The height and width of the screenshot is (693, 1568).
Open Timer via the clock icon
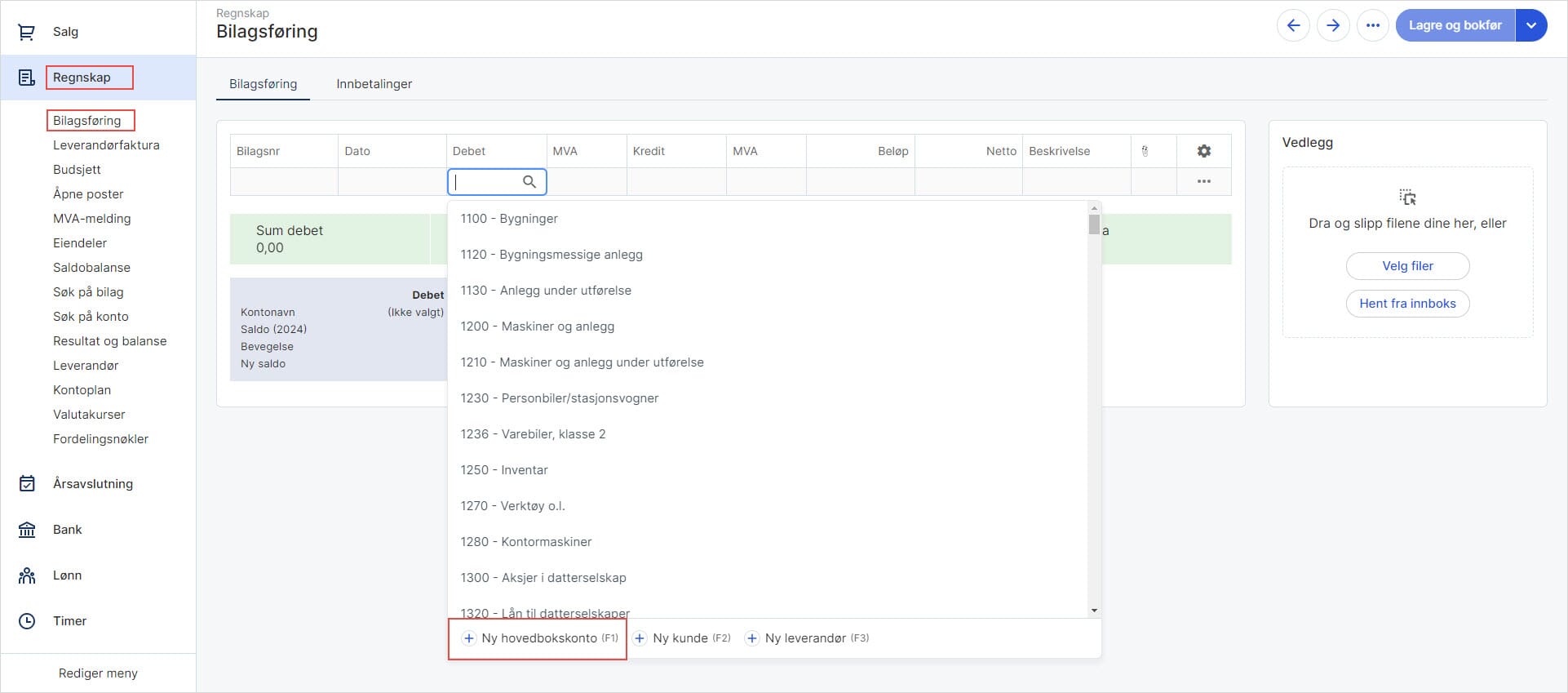[27, 621]
